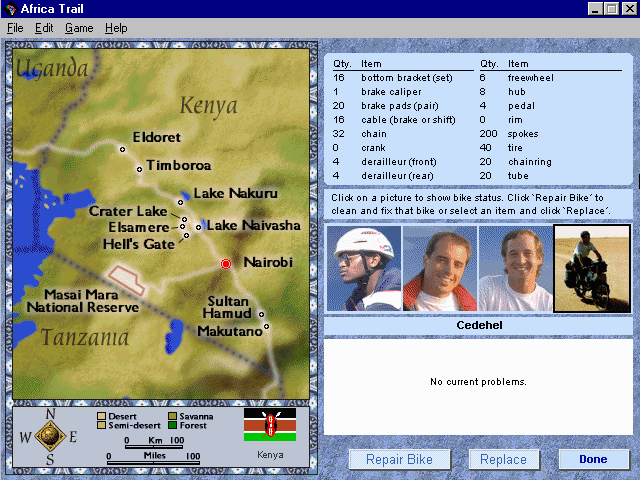Click the compass rose icon
Viewport: 640px width, 480px height.
point(50,436)
